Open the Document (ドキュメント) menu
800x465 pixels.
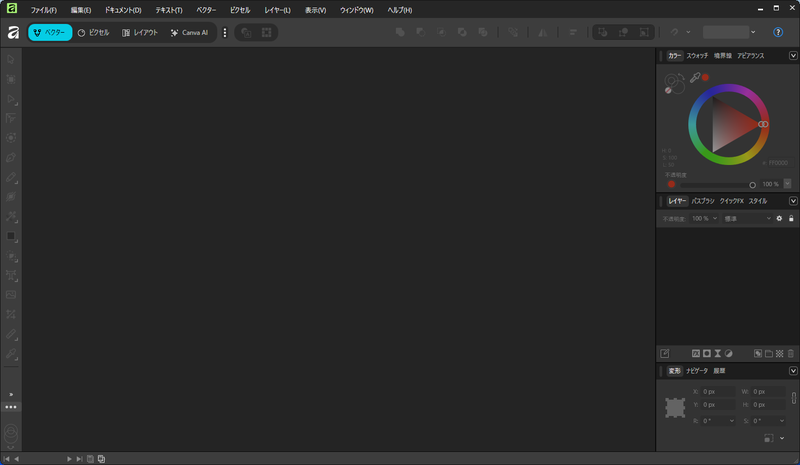click(122, 10)
